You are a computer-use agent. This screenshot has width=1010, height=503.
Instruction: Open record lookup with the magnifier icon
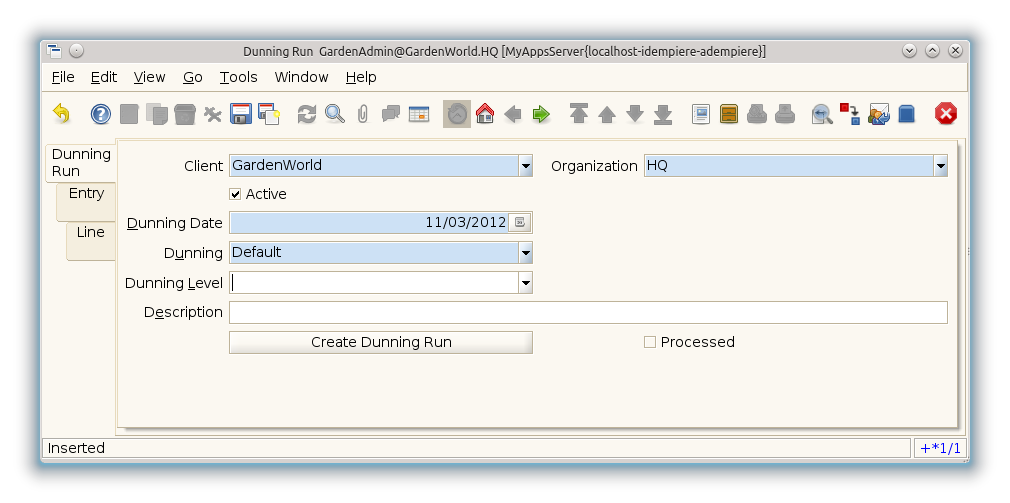tap(335, 114)
